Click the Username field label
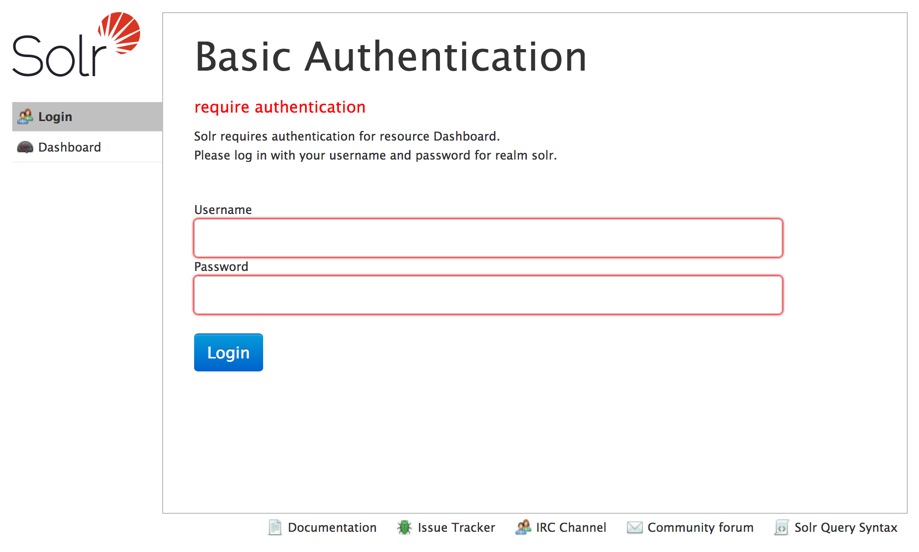 click(x=223, y=210)
